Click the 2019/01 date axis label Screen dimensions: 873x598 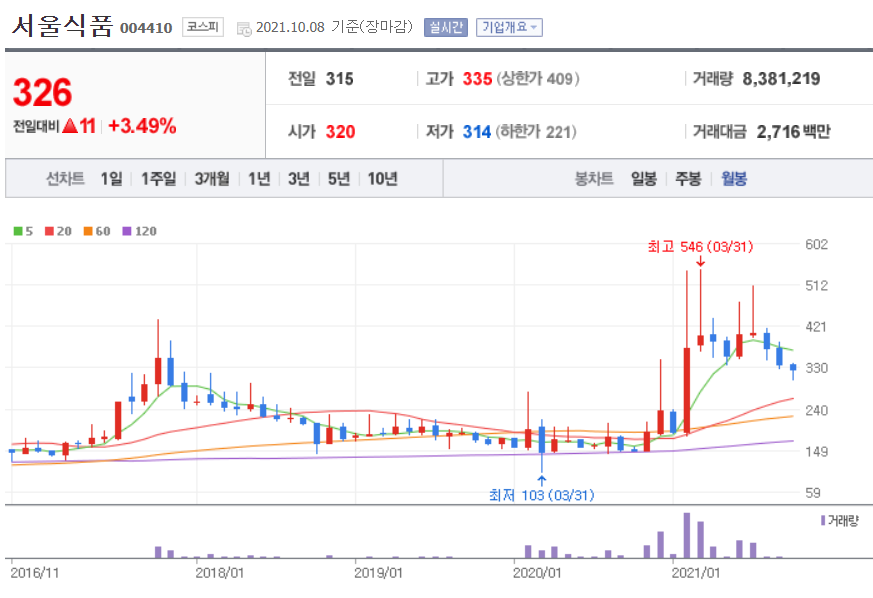pos(378,572)
